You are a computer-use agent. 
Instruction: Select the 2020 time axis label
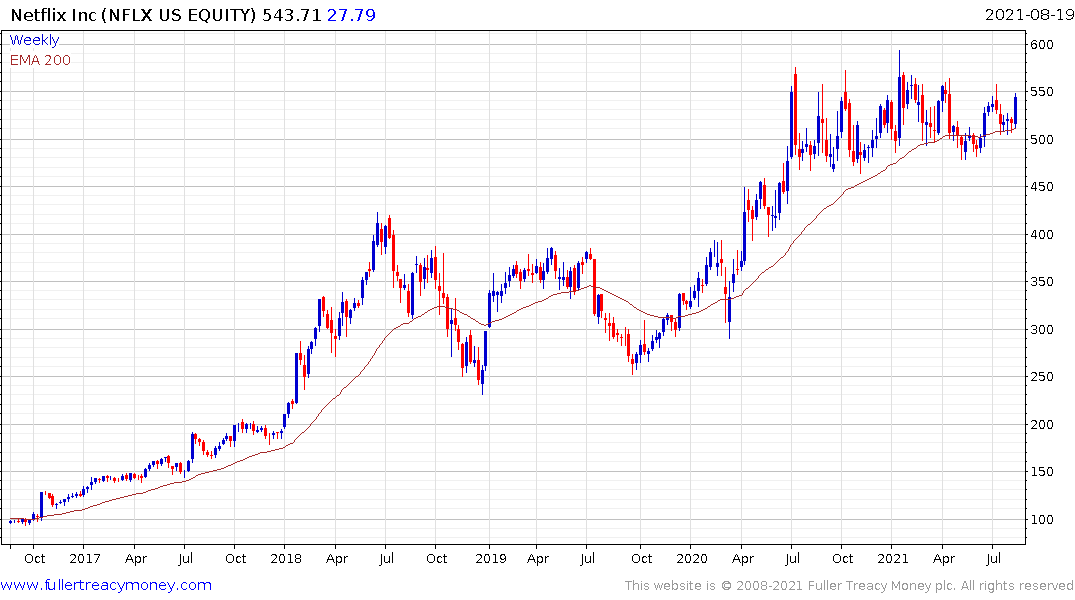click(692, 559)
